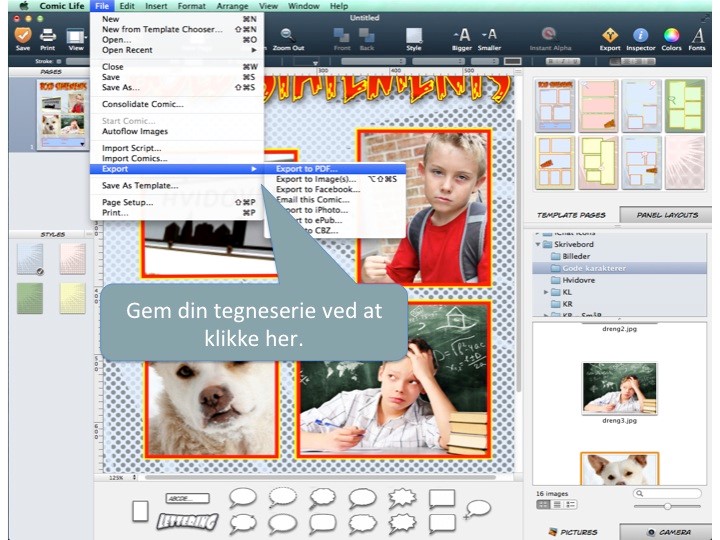Choose New from Template Chooser
The height and width of the screenshot is (540, 720).
coord(177,29)
